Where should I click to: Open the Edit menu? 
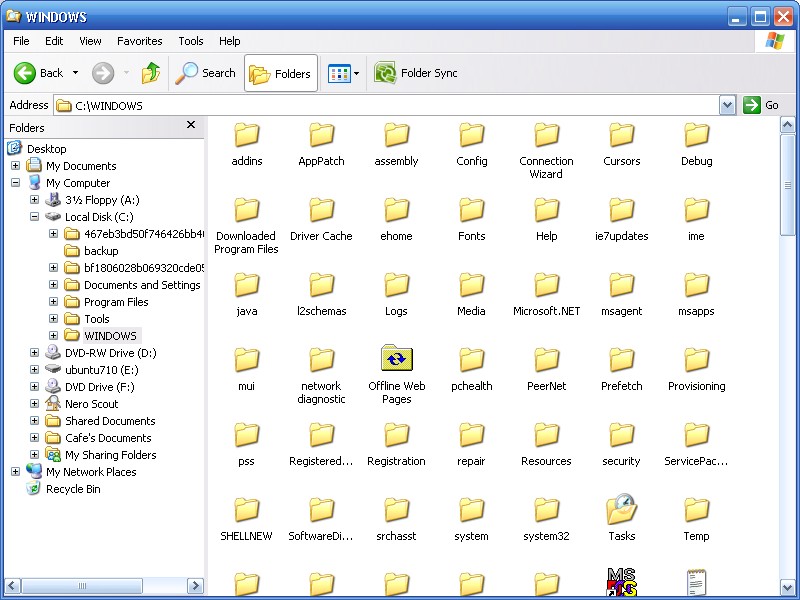[54, 41]
